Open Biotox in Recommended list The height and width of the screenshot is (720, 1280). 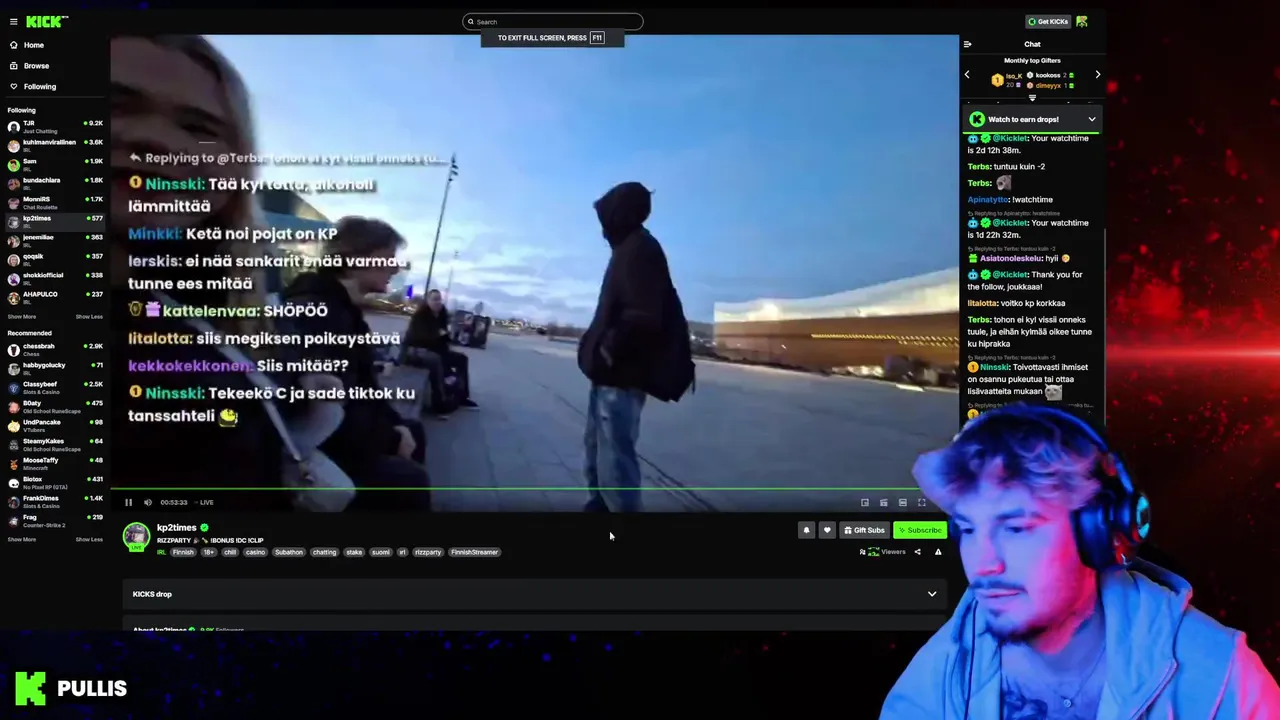click(x=55, y=483)
